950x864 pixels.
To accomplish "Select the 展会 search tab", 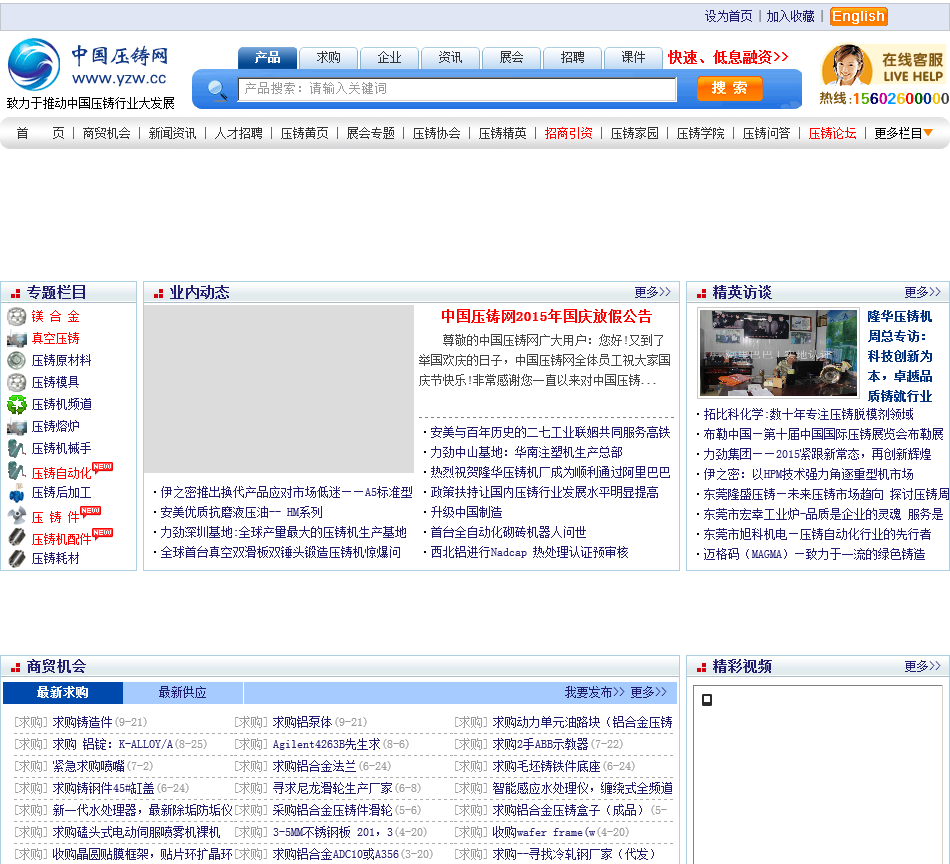I will (x=511, y=58).
